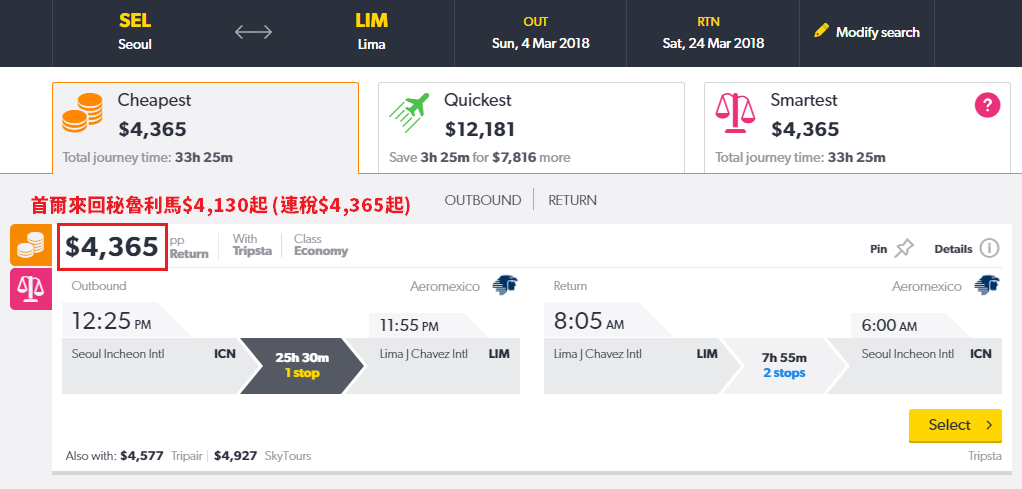Open the SkyTours $4,927 alternative offer
This screenshot has width=1022, height=489.
pos(263,456)
